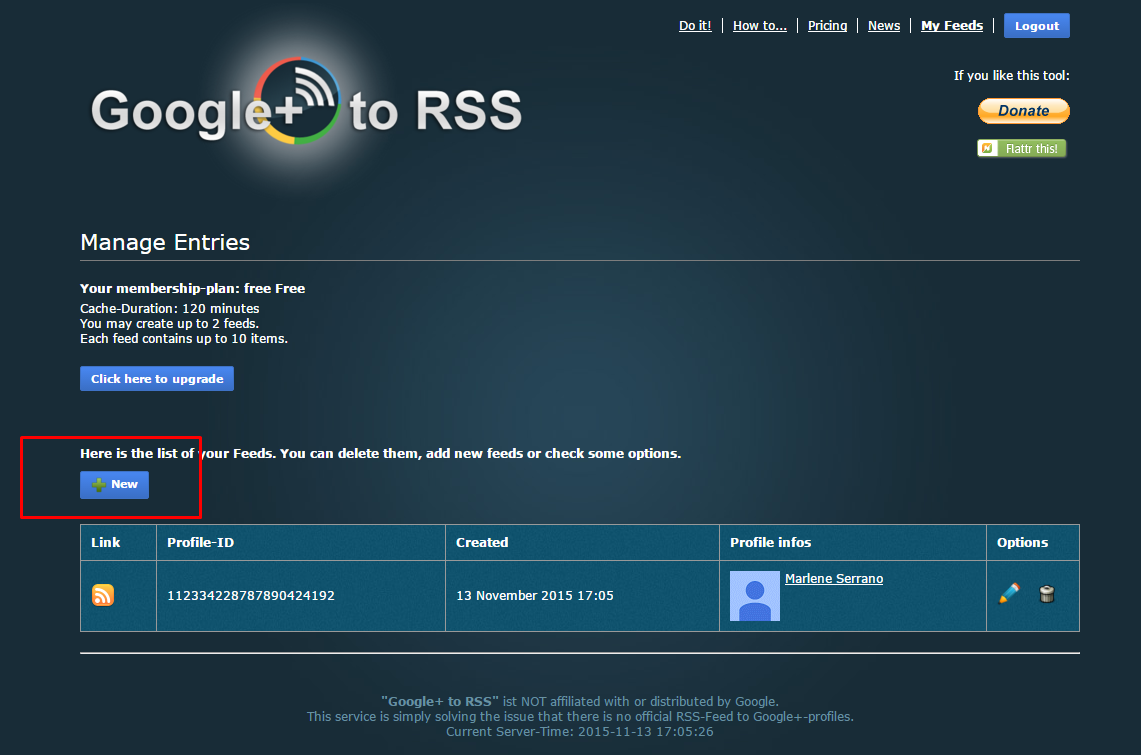Open the Do it! menu item
This screenshot has width=1141, height=755.
(x=695, y=25)
